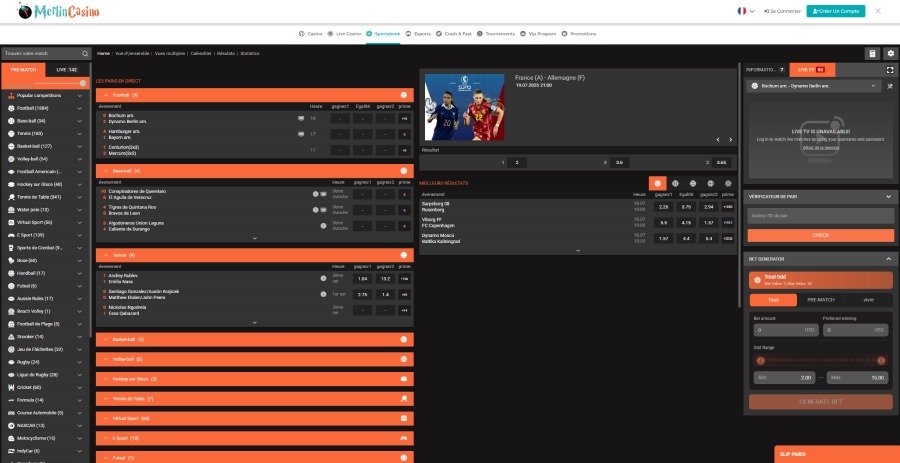Viewport: 900px width, 463px height.
Task: Switch to the LIVE 142 tab
Action: [x=67, y=69]
